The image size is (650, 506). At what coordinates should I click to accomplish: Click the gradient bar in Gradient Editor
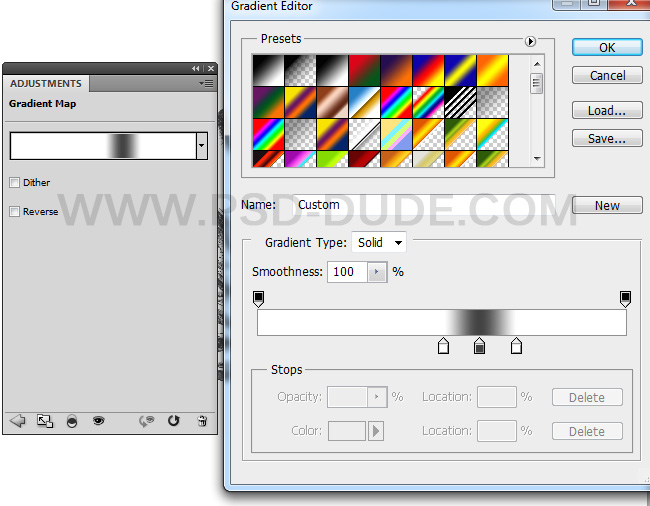[441, 322]
